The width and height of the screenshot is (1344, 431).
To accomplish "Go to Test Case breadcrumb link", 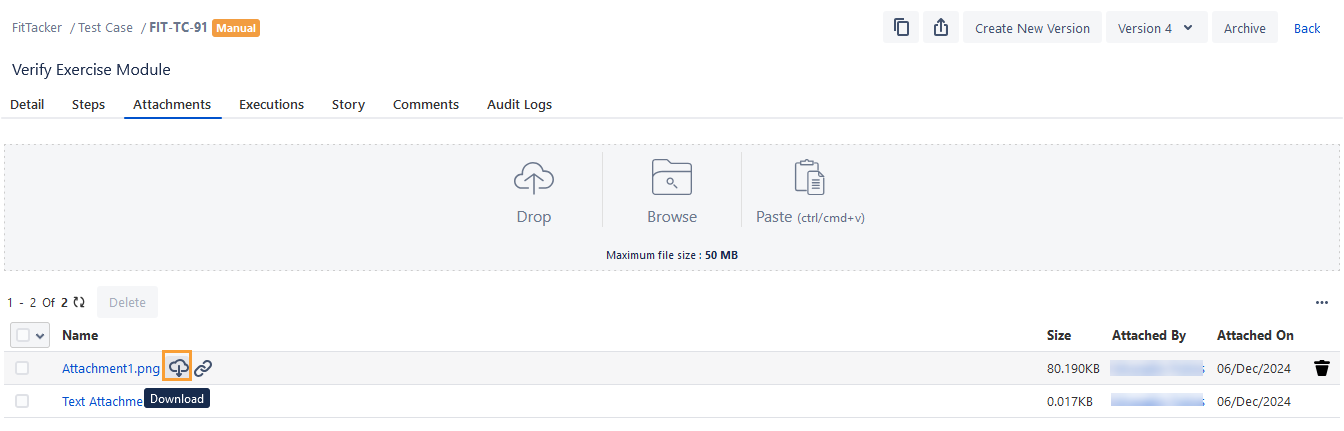I will click(x=105, y=28).
